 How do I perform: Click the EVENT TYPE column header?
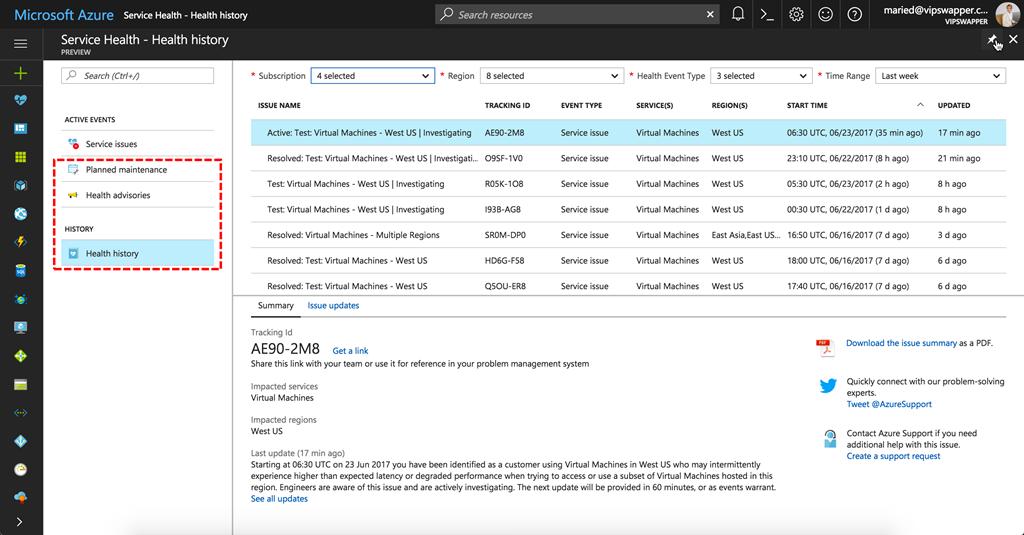581,105
